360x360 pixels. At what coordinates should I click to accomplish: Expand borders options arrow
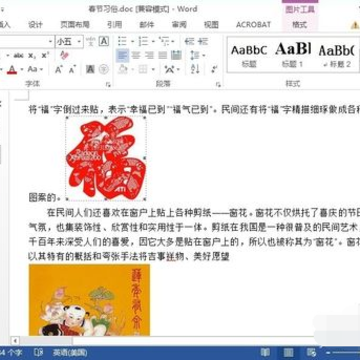pos(153,70)
